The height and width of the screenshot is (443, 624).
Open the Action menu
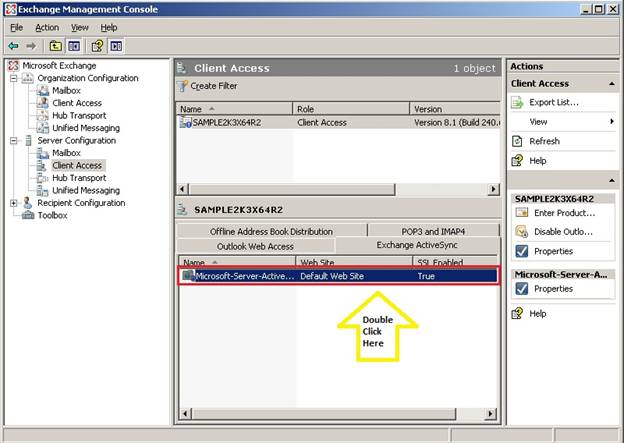47,27
